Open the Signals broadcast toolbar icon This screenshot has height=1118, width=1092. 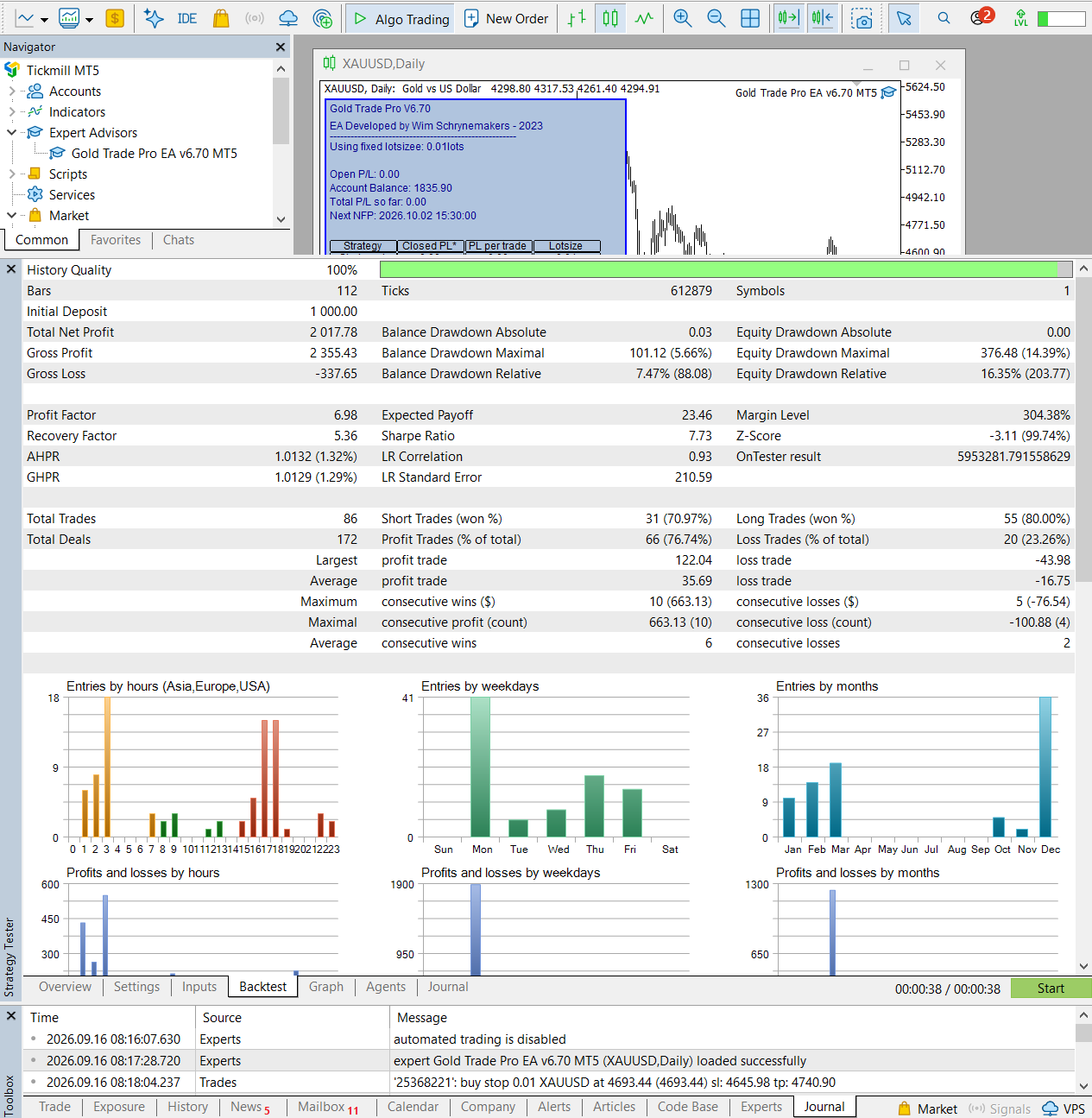point(254,18)
